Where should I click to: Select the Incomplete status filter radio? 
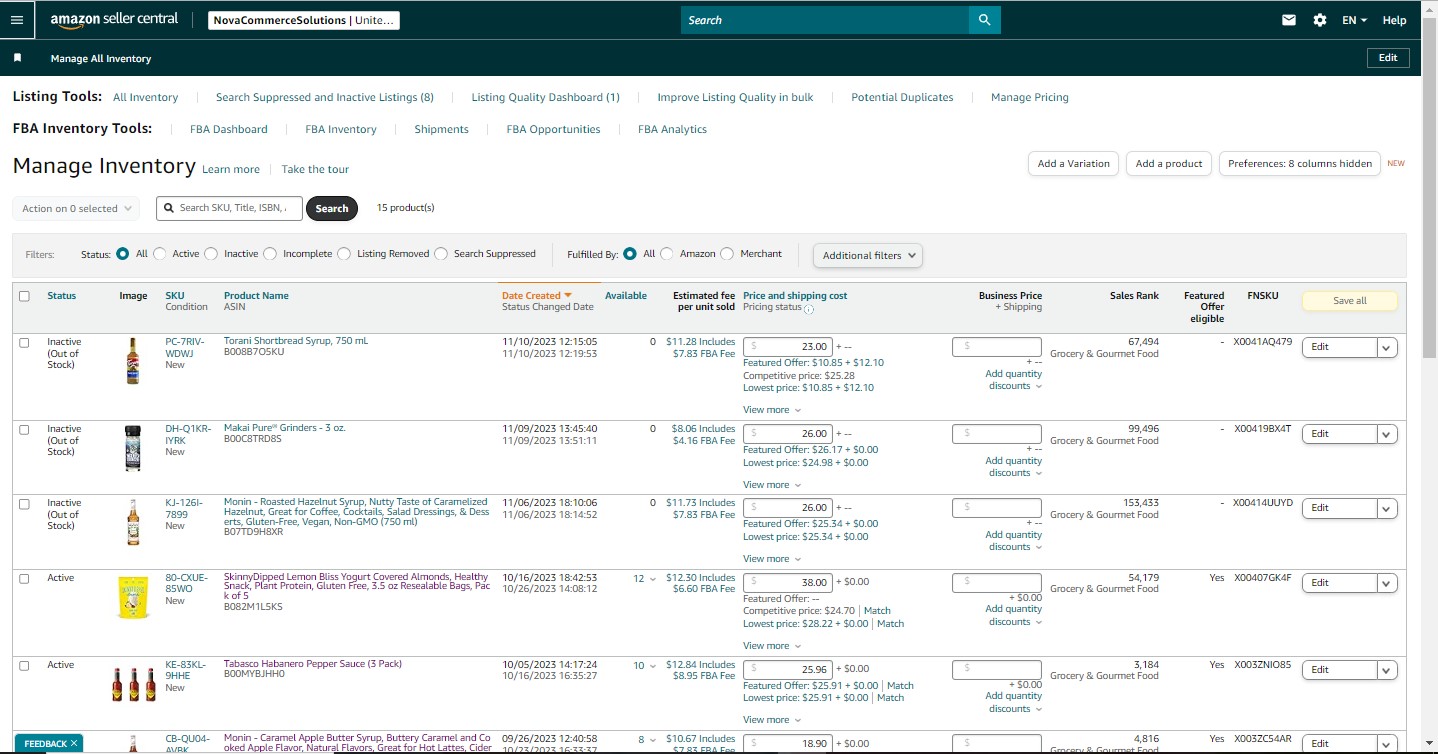pyautogui.click(x=270, y=254)
